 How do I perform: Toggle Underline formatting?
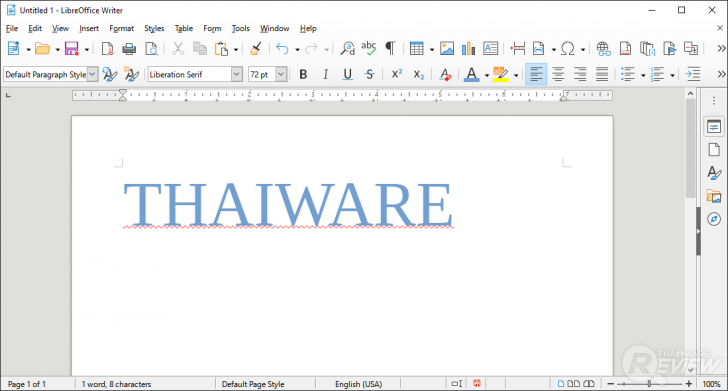pos(347,74)
